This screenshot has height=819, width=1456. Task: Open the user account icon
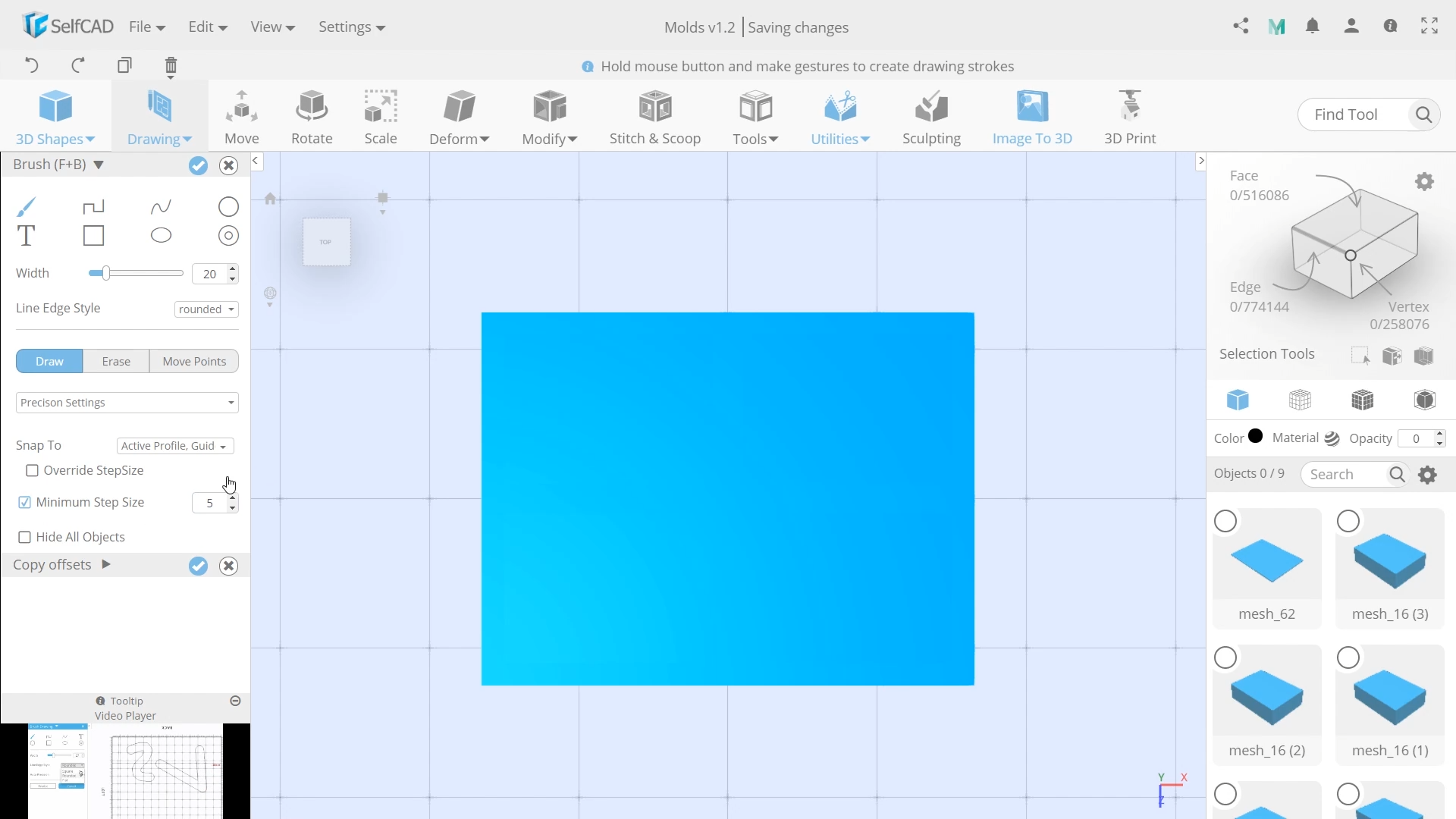[x=1351, y=27]
